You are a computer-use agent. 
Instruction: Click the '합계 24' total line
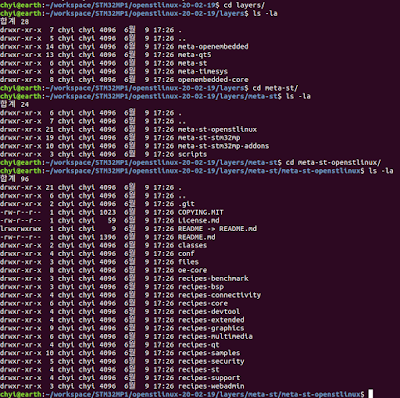click(15, 104)
